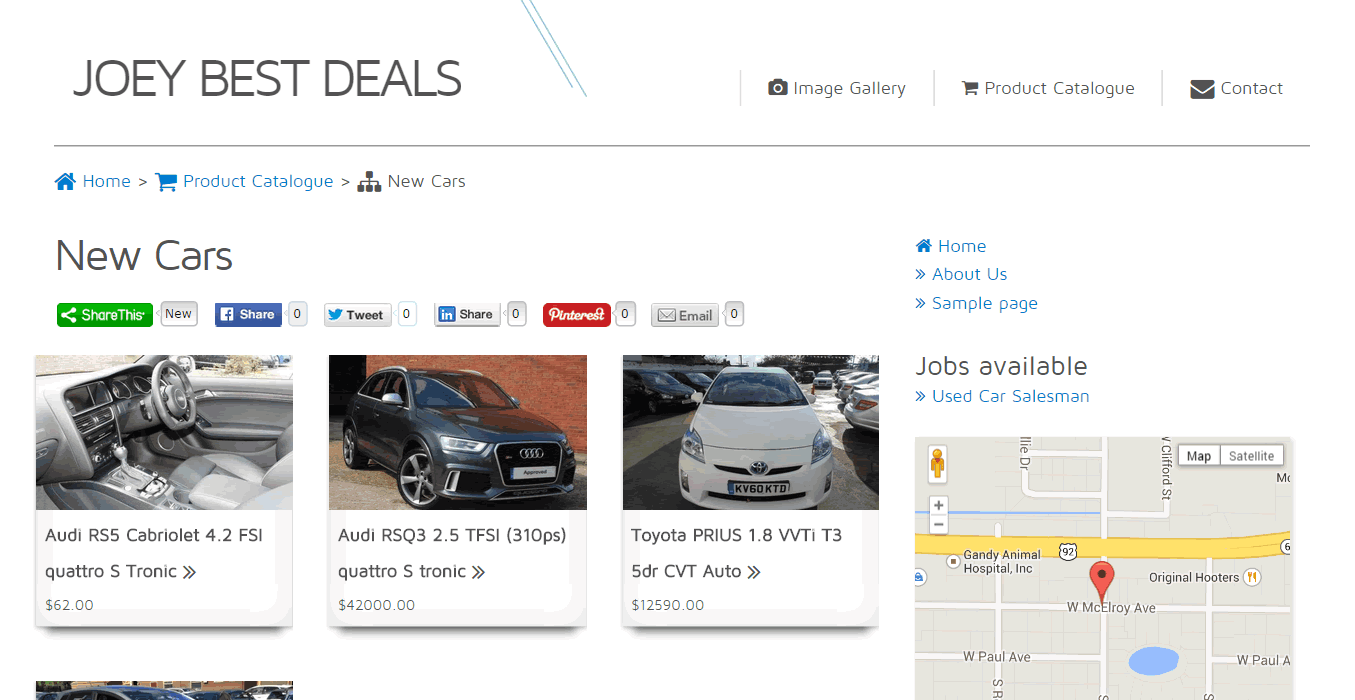Click the red location pin on map
Image resolution: width=1355 pixels, height=700 pixels.
click(x=1101, y=581)
